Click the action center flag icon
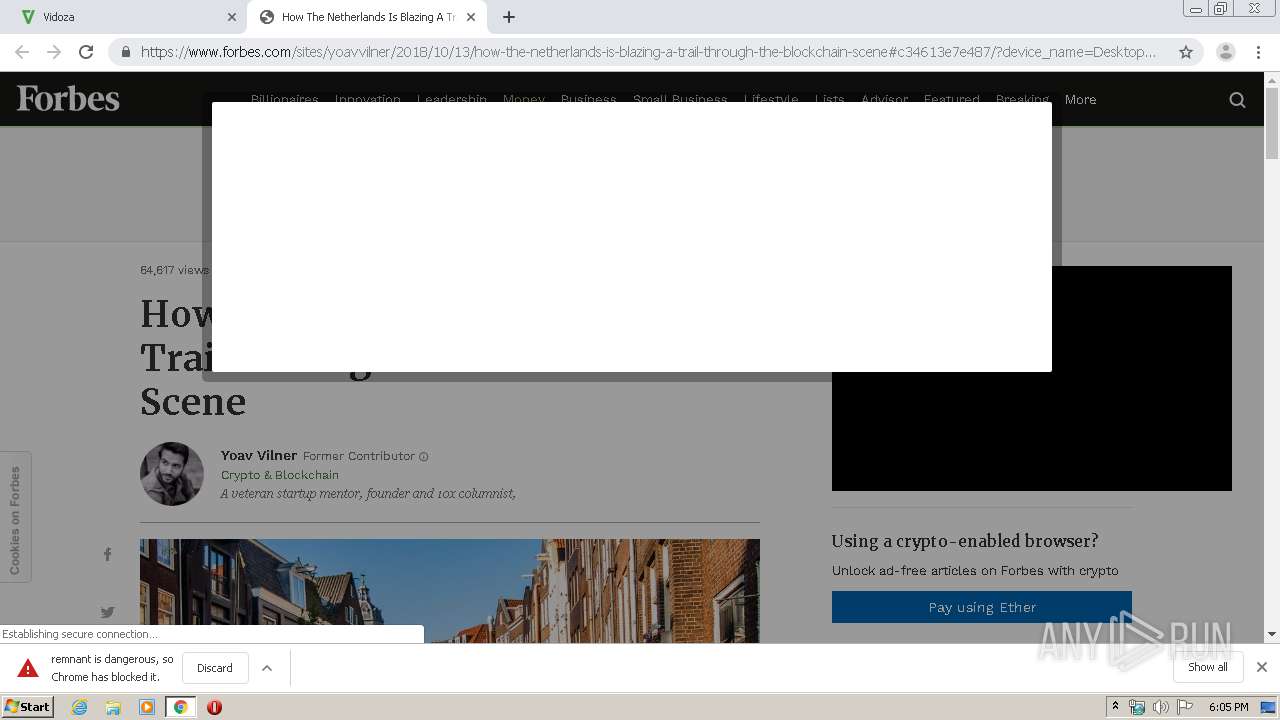This screenshot has width=1280, height=720. tap(1185, 707)
